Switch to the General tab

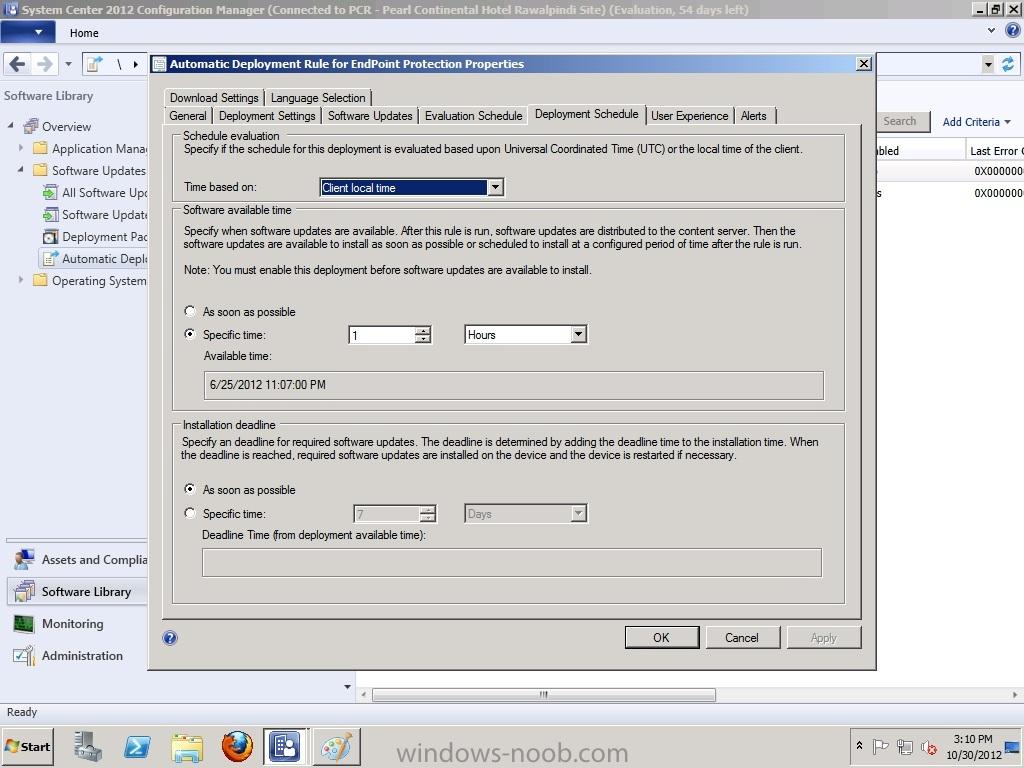[x=188, y=116]
